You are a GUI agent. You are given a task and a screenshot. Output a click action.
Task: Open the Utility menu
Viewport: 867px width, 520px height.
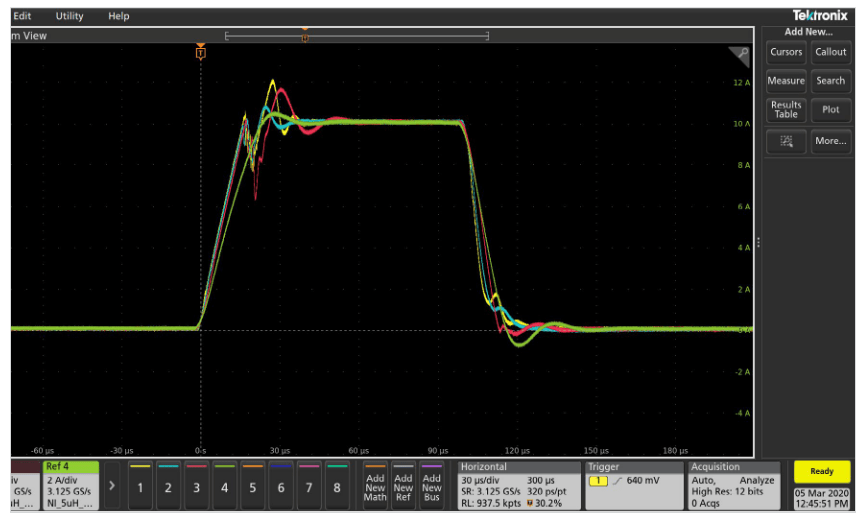coord(70,16)
